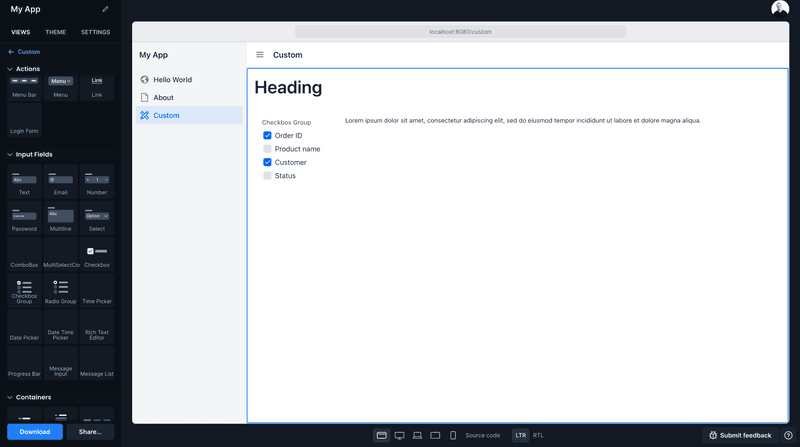Open the Theme tab
Screen dimensions: 800x447
[56, 32]
